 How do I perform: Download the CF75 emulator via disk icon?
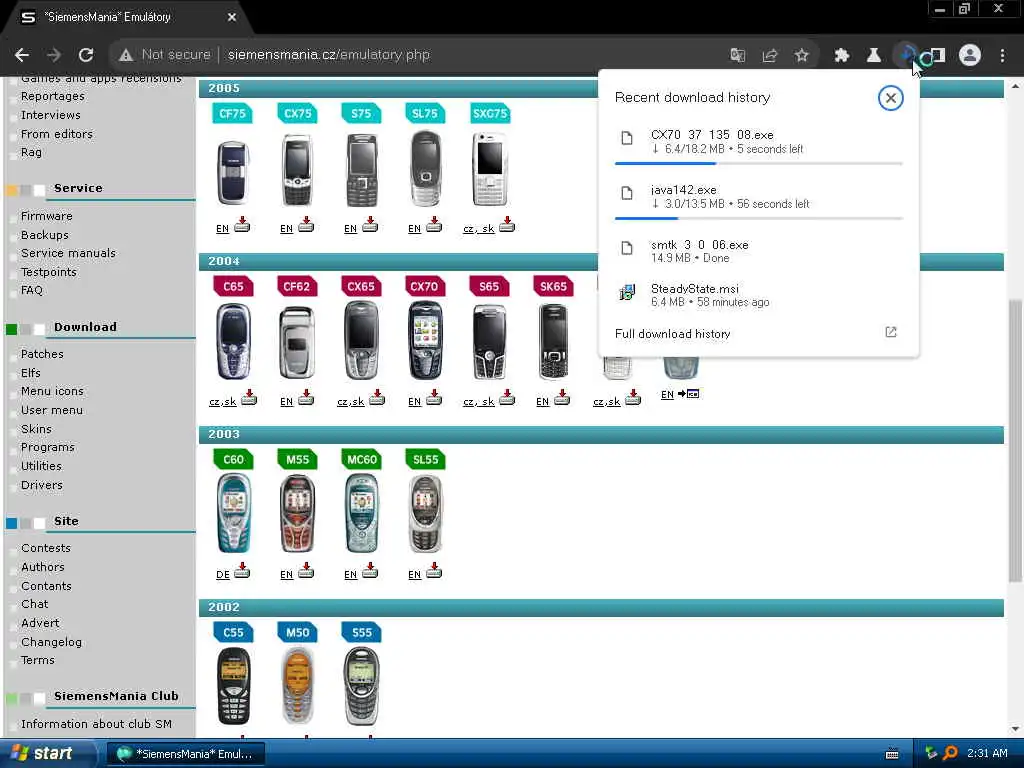point(242,225)
